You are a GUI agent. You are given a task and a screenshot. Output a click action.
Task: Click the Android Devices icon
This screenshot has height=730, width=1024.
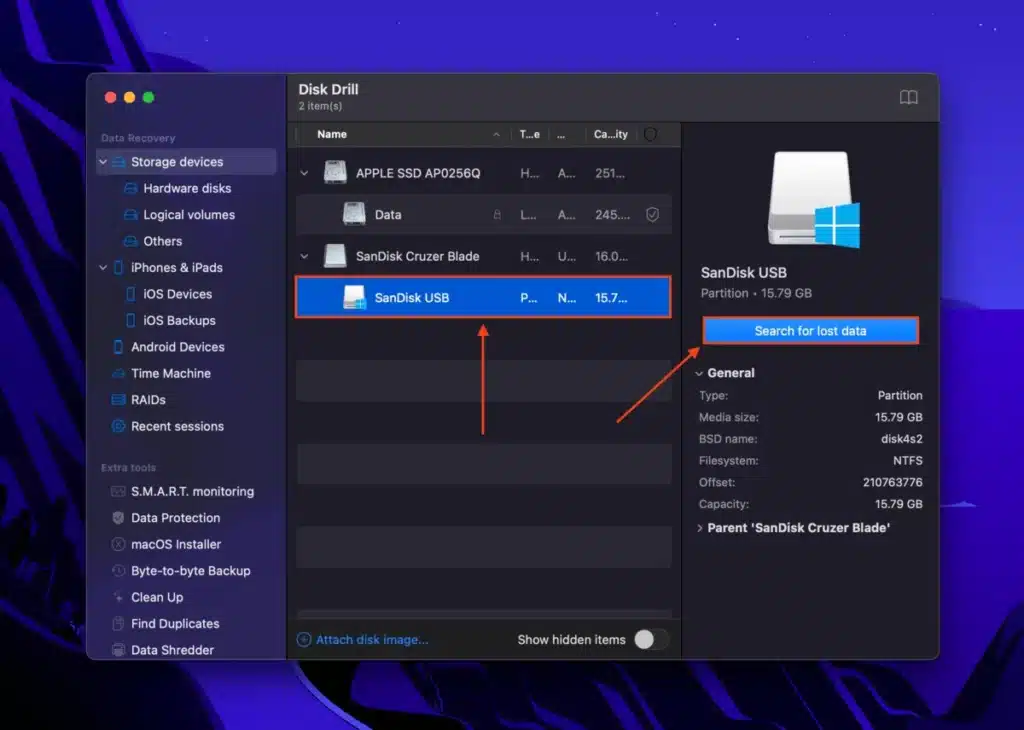tap(118, 347)
